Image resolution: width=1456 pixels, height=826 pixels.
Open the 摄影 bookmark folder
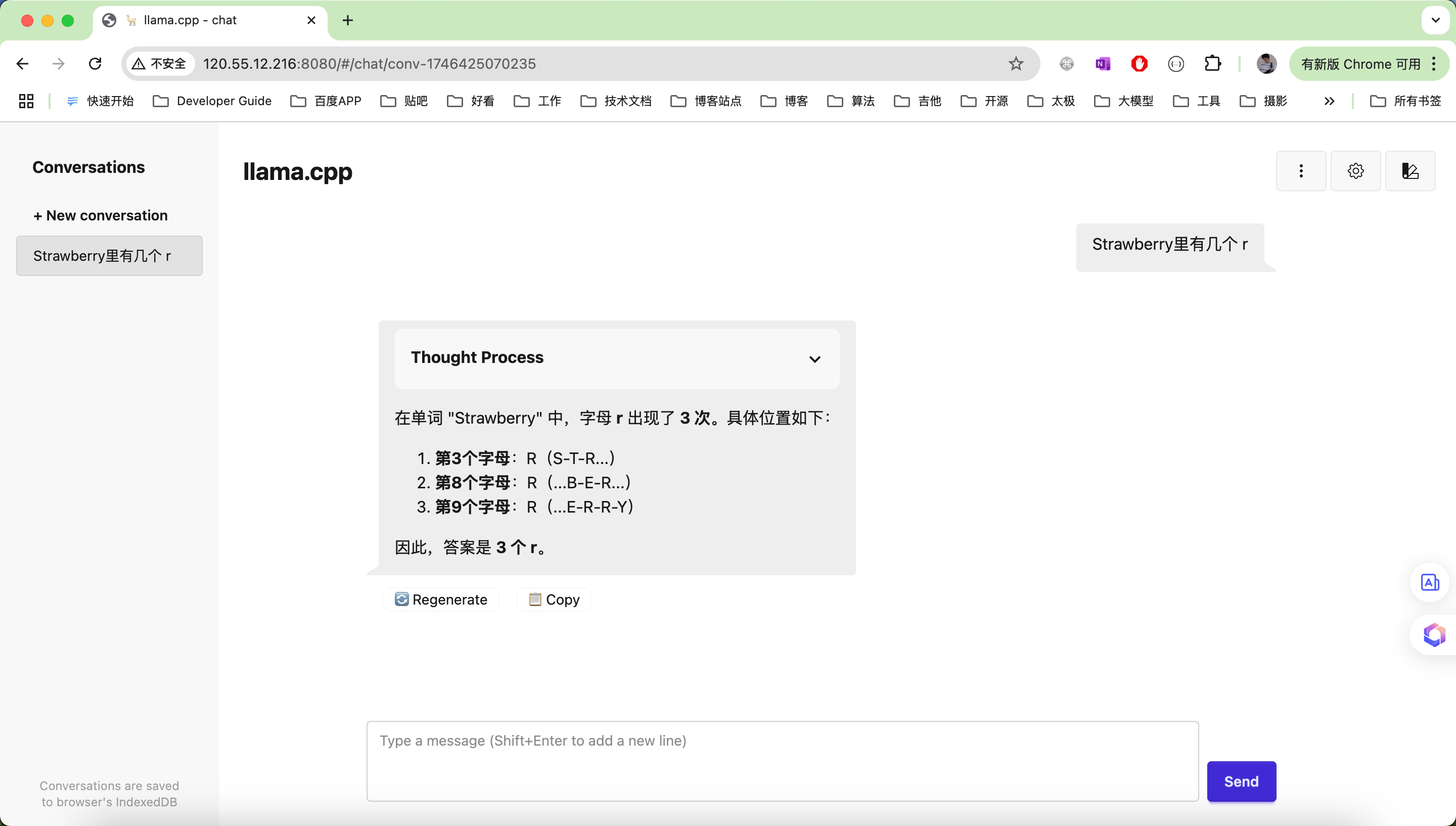point(1264,101)
